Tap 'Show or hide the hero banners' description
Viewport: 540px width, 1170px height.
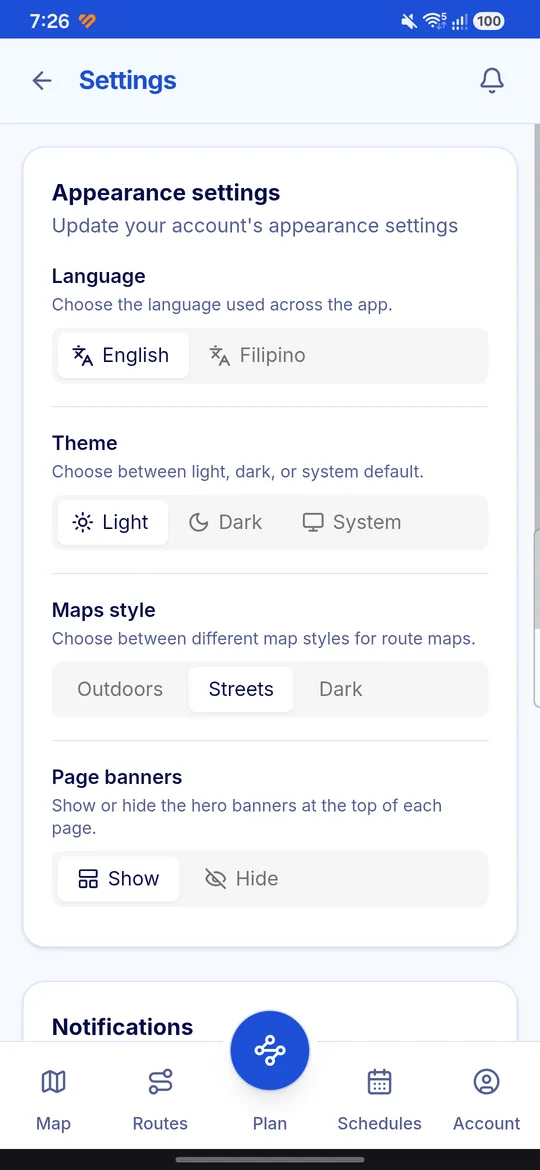tap(247, 816)
